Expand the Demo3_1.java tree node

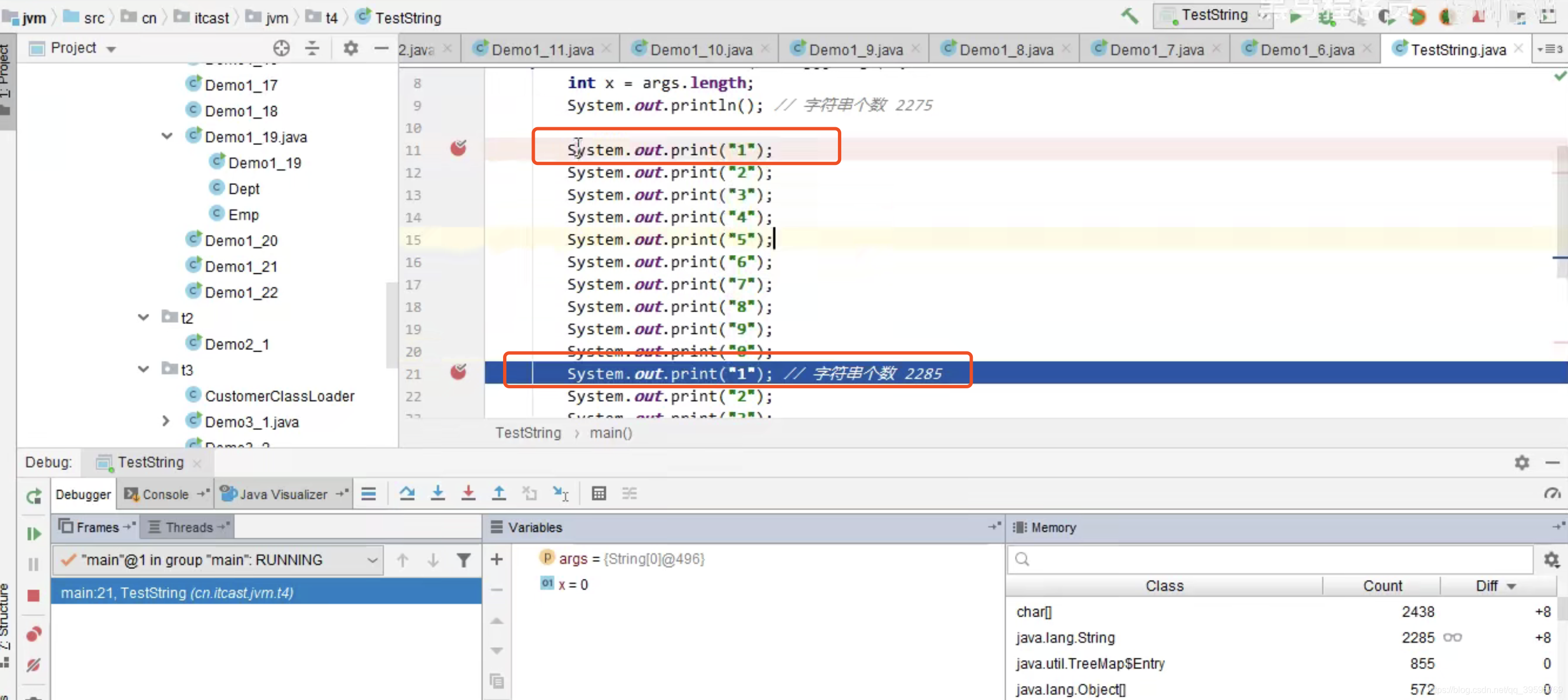[x=166, y=421]
